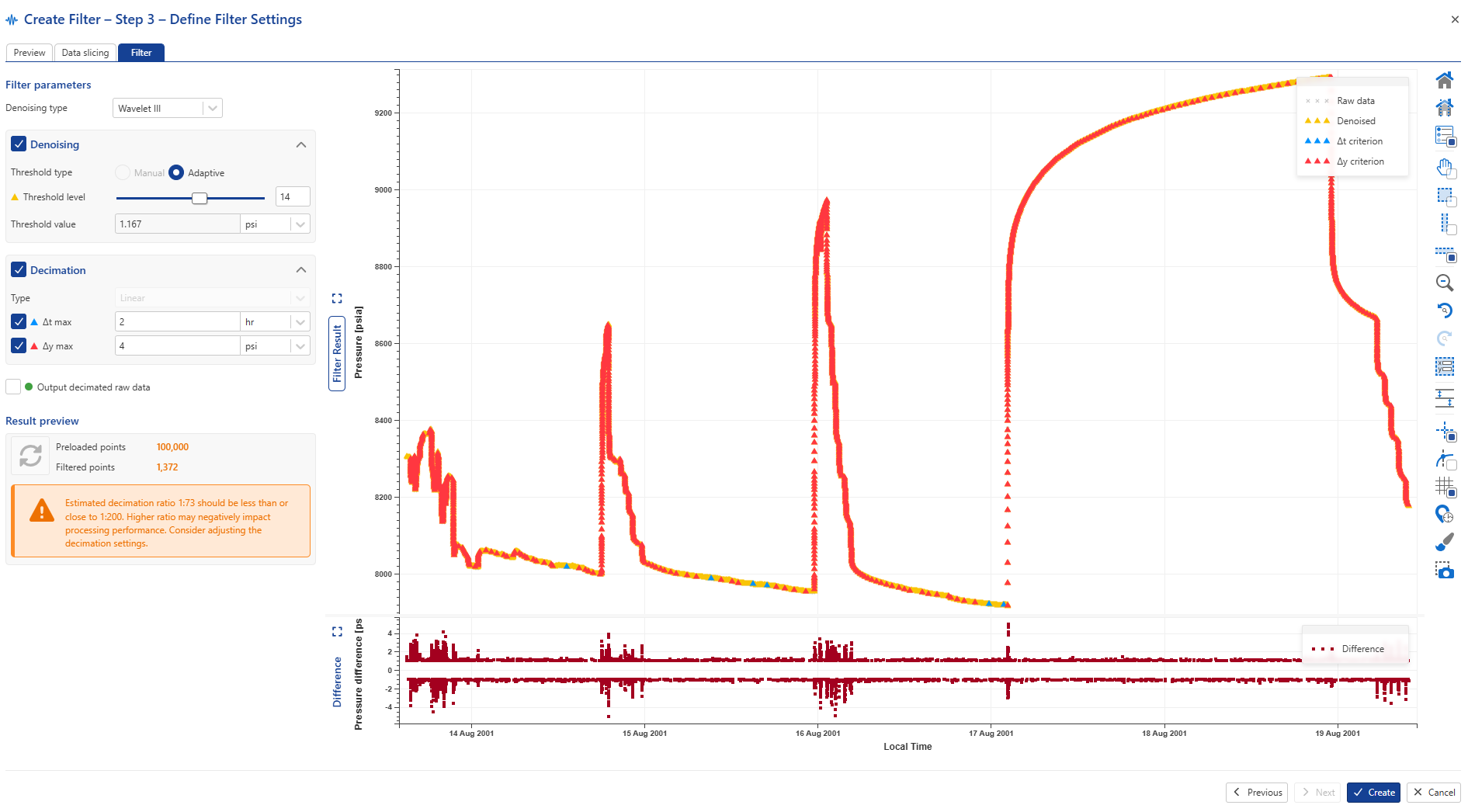Click the refresh result preview icon
This screenshot has width=1468, height=812.
pos(31,456)
